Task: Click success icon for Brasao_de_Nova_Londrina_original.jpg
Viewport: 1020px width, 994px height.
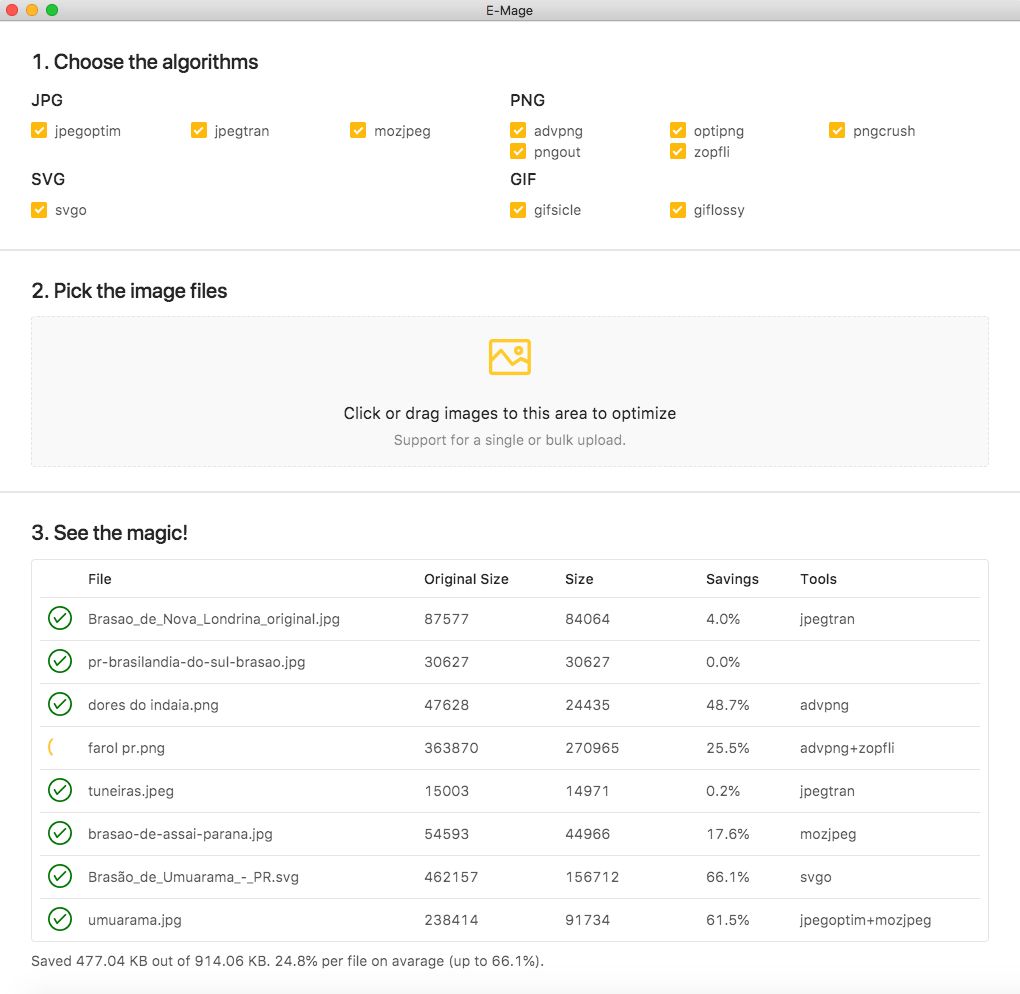Action: (60, 618)
